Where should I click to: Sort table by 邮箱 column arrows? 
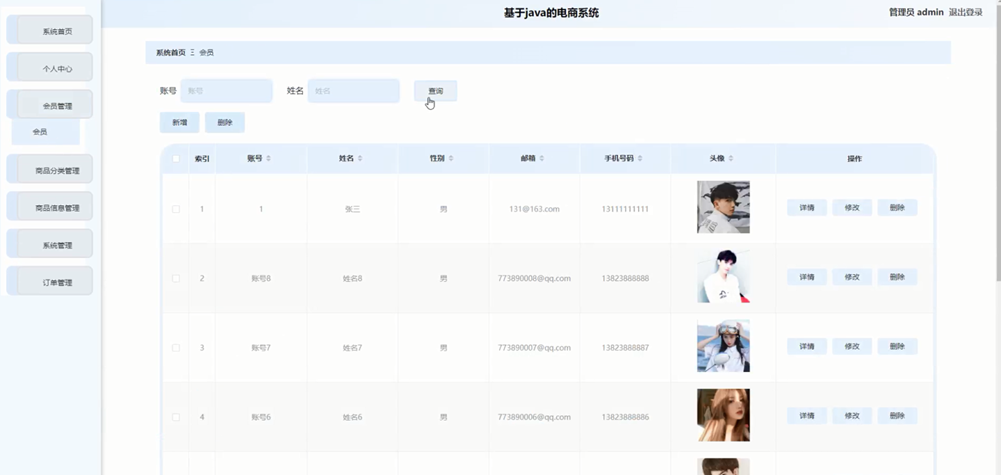542,158
